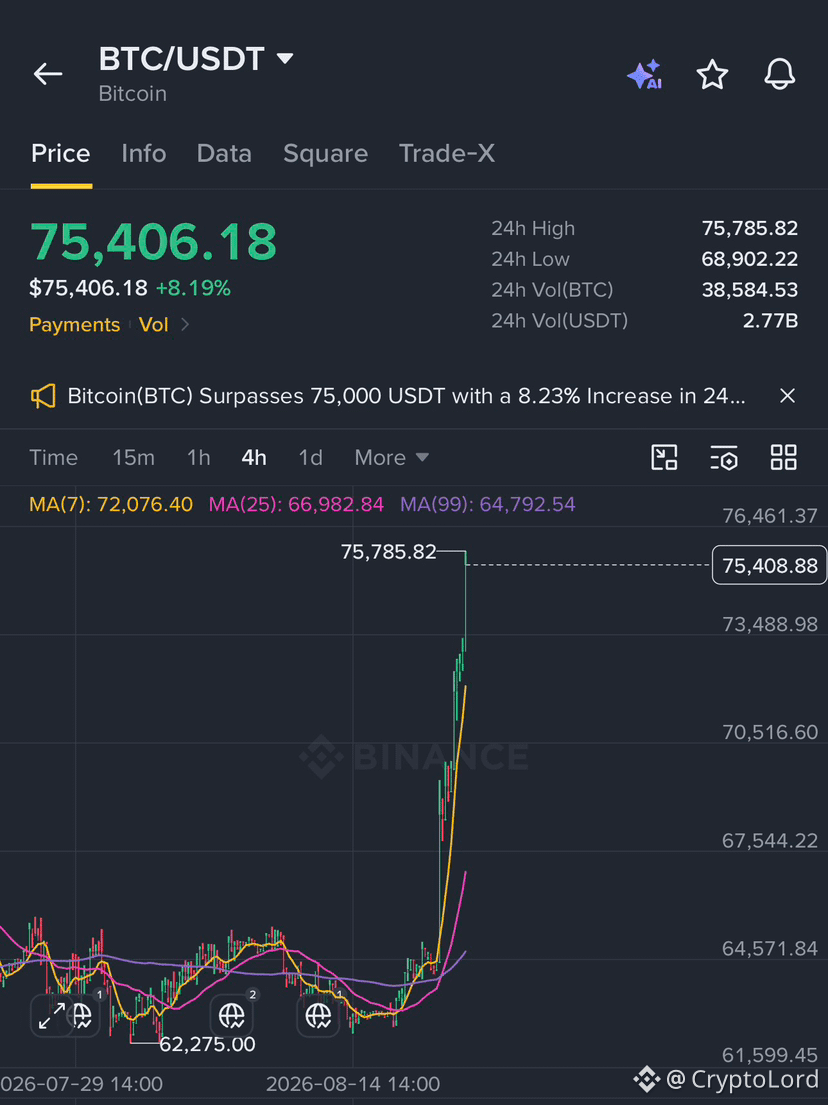Expand chart to fullscreen
Image resolution: width=828 pixels, height=1105 pixels.
click(x=51, y=1016)
